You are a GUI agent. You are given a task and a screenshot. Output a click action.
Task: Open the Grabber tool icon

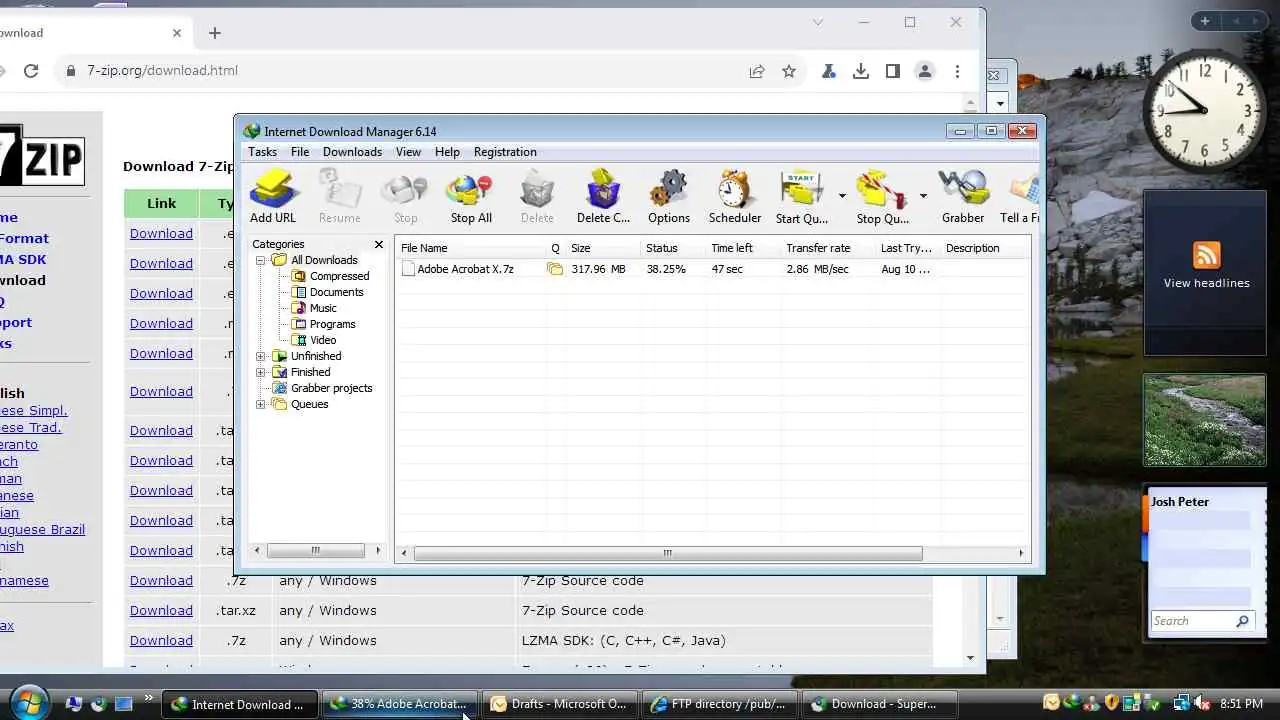pos(963,197)
